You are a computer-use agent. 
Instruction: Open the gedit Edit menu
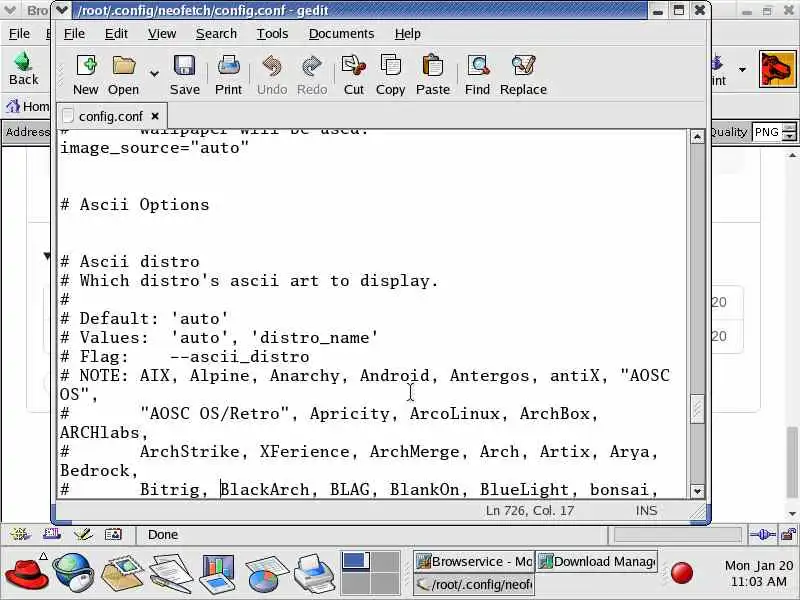(116, 34)
